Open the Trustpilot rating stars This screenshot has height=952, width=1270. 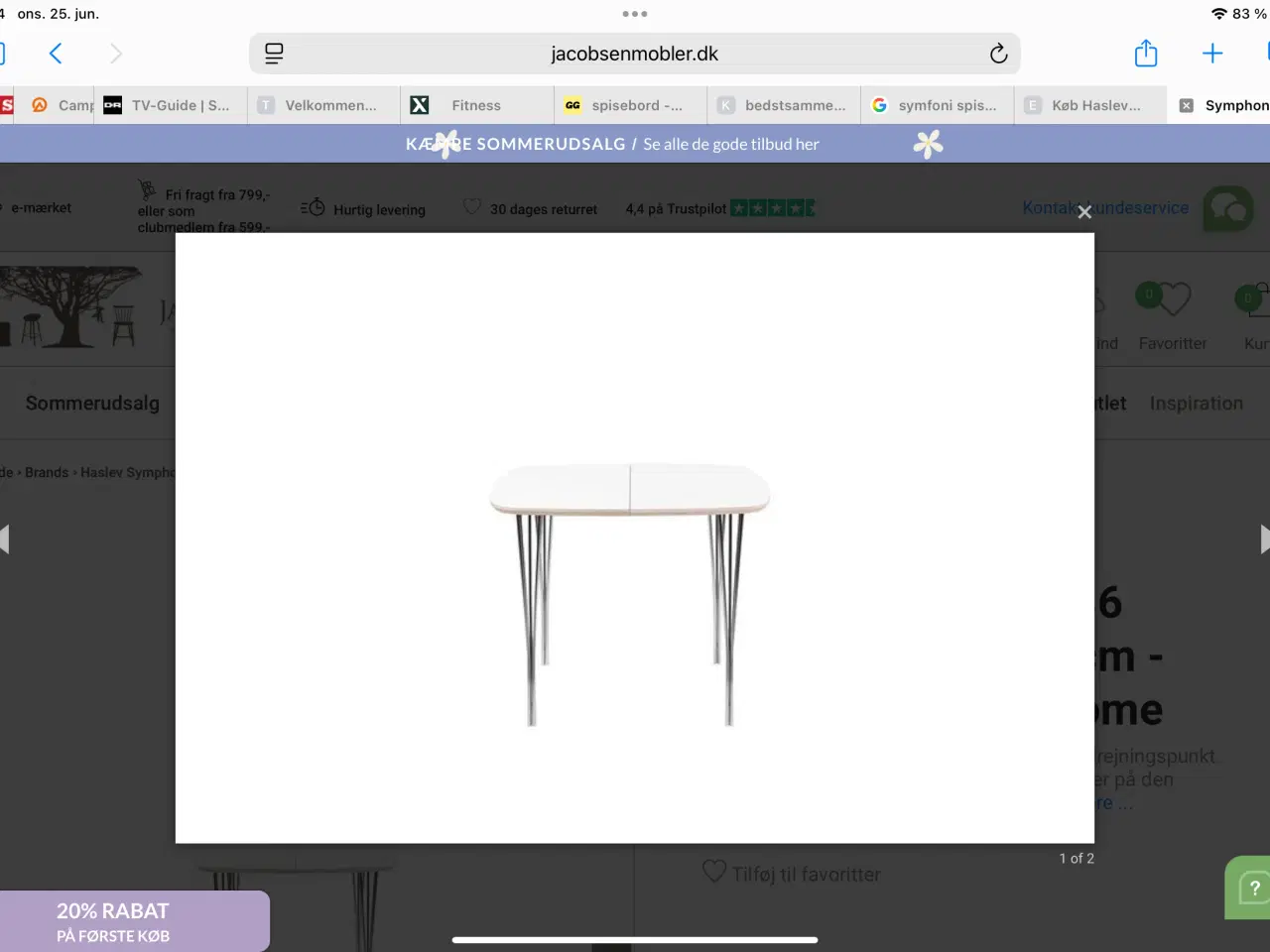[x=772, y=208]
